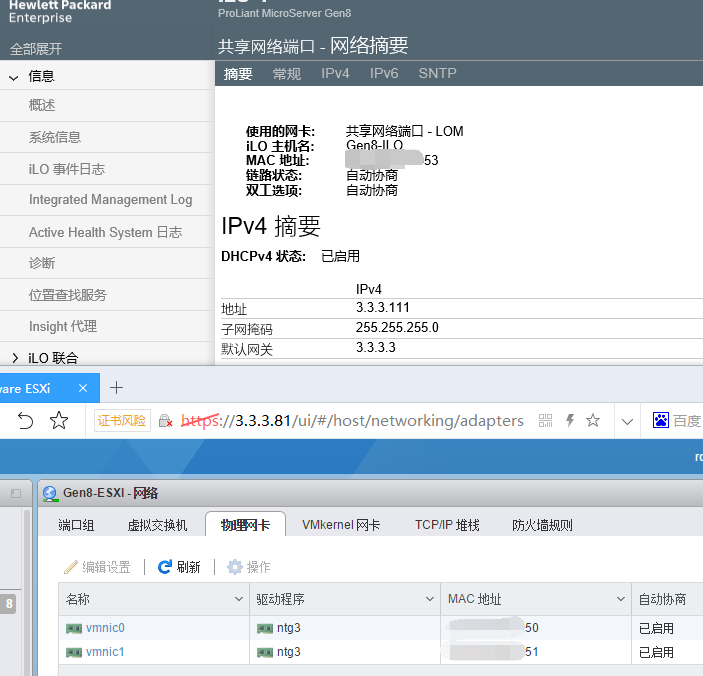Viewport: 703px width, 676px height.
Task: Click the IPv4 address 3.3.3.111
Action: tap(383, 308)
